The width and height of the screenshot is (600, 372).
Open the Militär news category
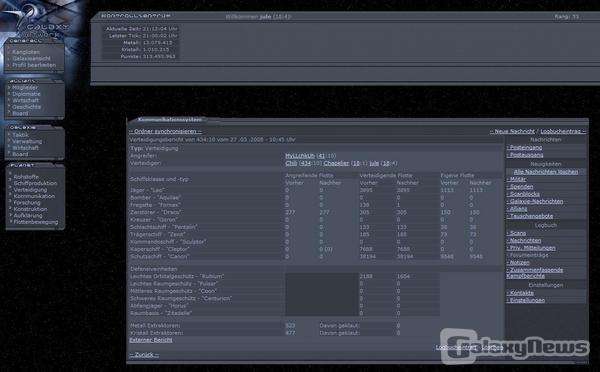click(517, 179)
